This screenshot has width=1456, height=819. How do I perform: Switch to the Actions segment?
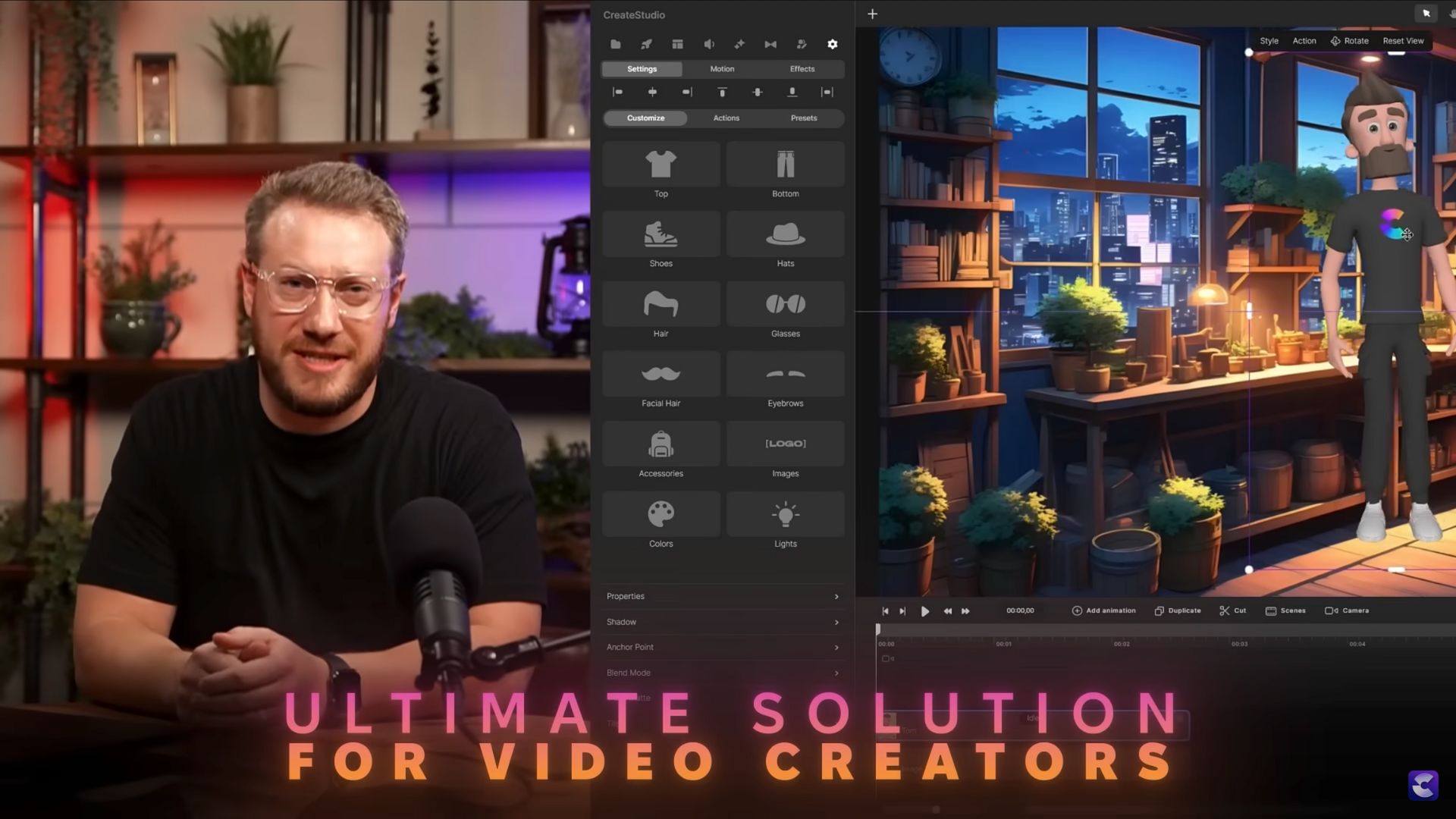click(726, 118)
